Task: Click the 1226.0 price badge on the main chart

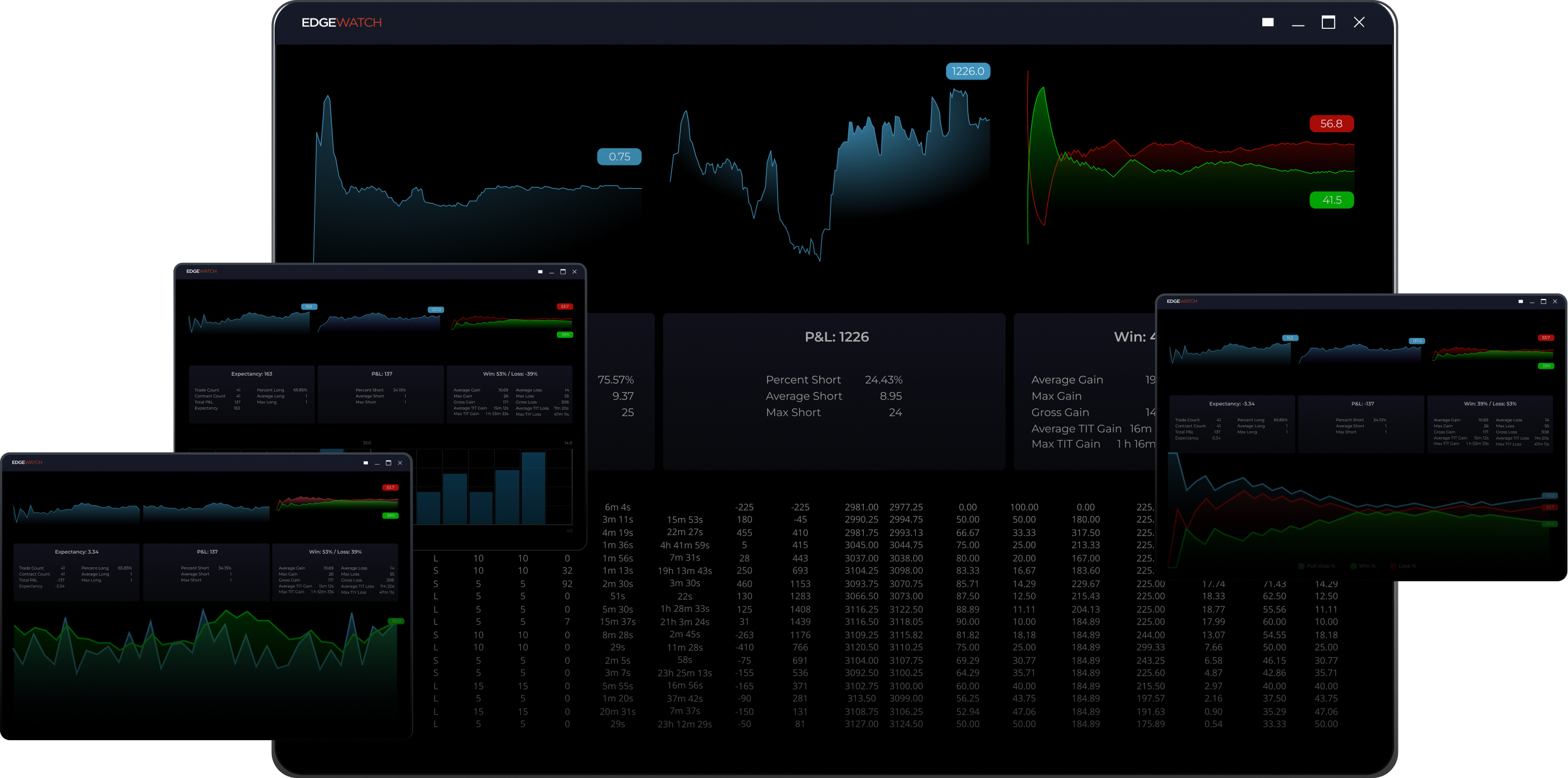Action: point(968,71)
